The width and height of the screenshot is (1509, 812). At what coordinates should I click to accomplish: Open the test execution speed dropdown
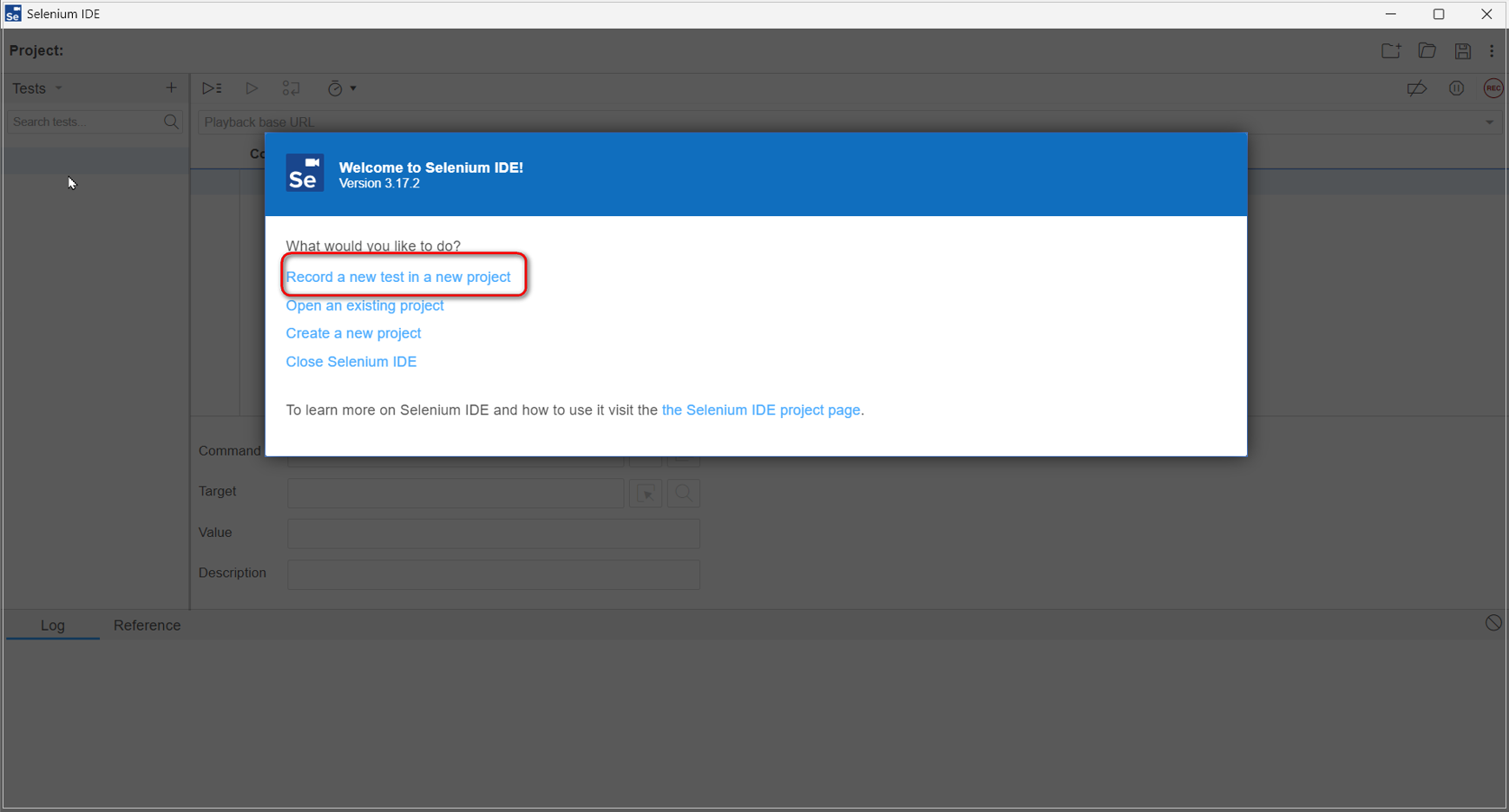point(341,88)
